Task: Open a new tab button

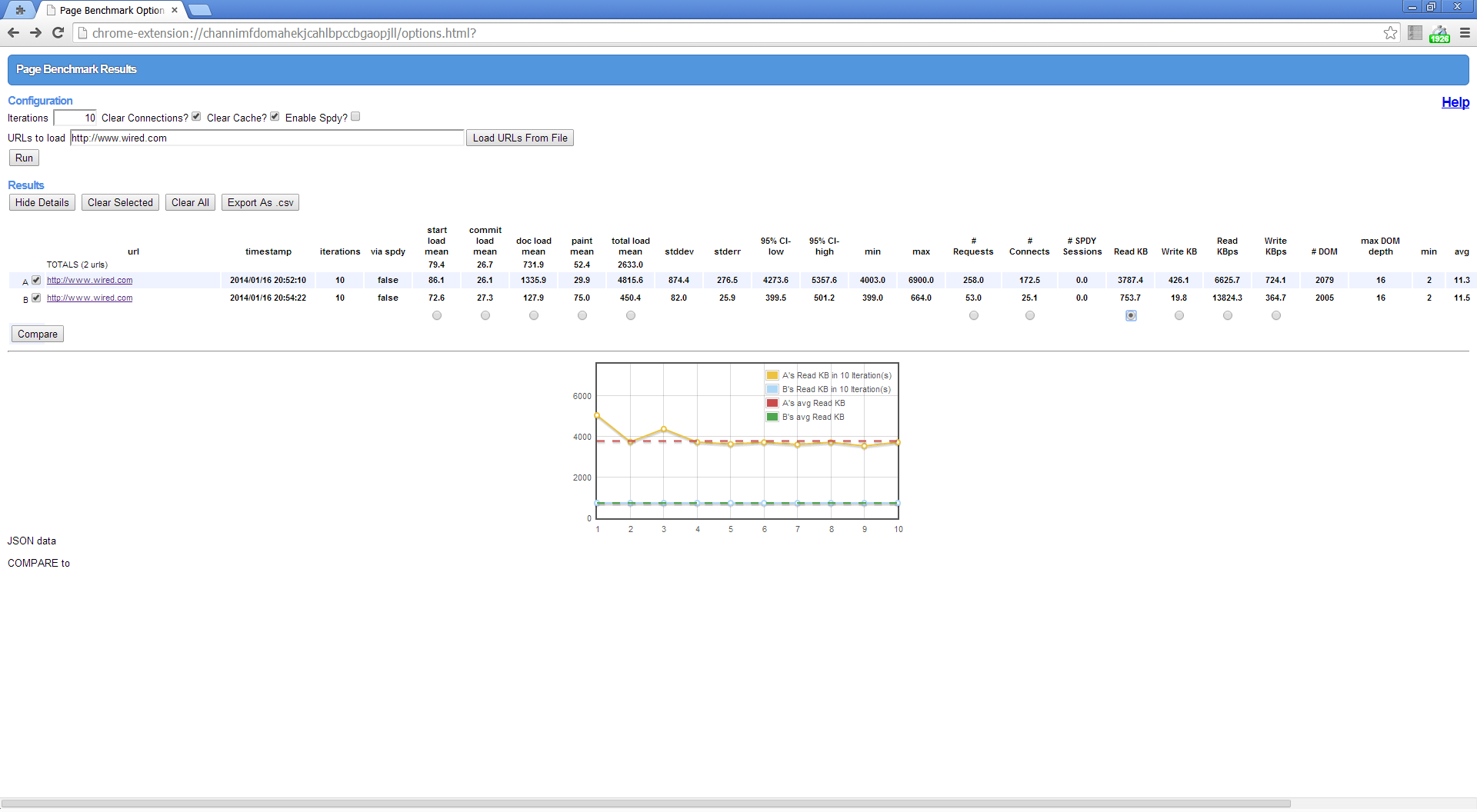Action: click(199, 10)
